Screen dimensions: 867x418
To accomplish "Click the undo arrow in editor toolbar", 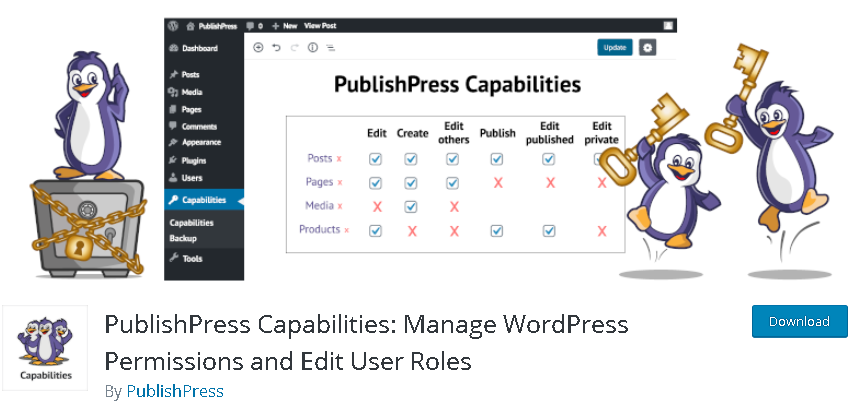I will [276, 48].
